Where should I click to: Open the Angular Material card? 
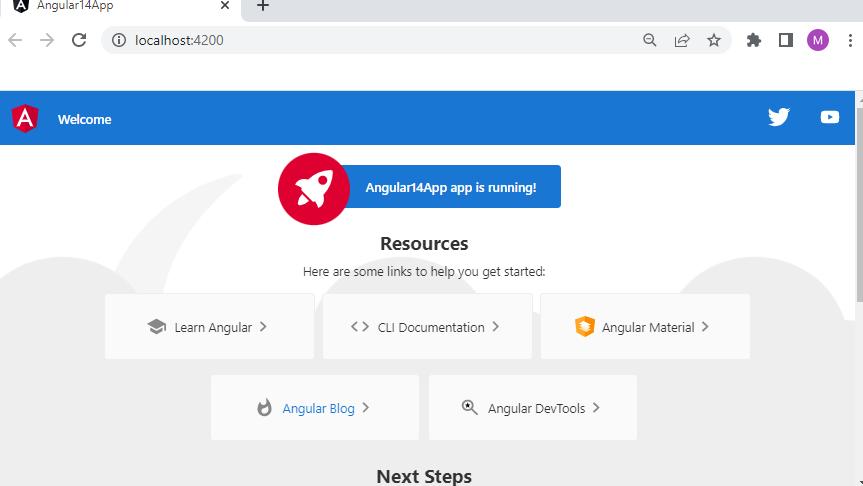(x=645, y=326)
